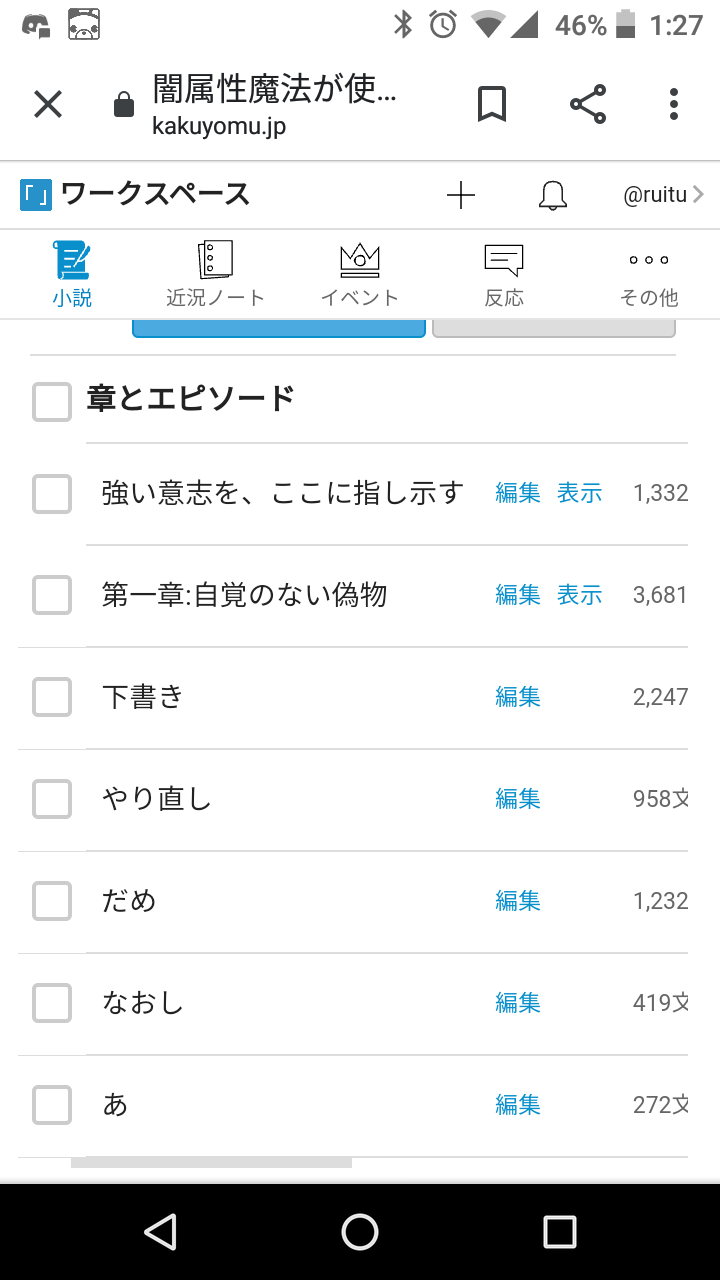Viewport: 720px width, 1280px height.
Task: Switch to the 近況ノート tab
Action: 215,273
